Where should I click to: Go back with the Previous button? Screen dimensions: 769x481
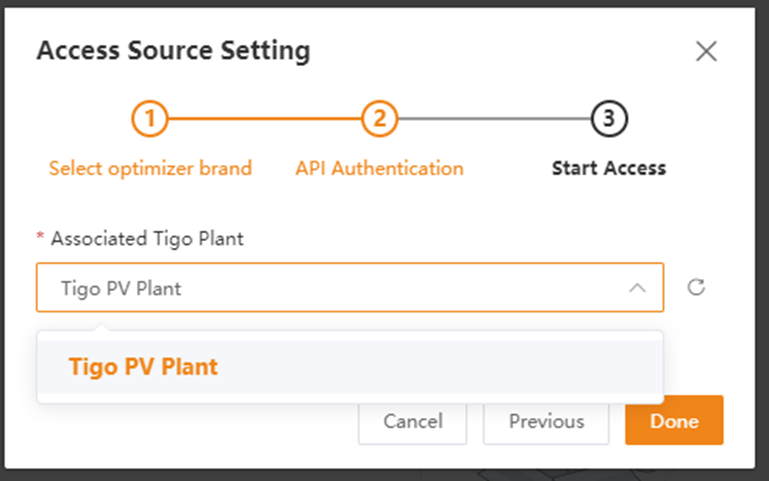point(546,421)
